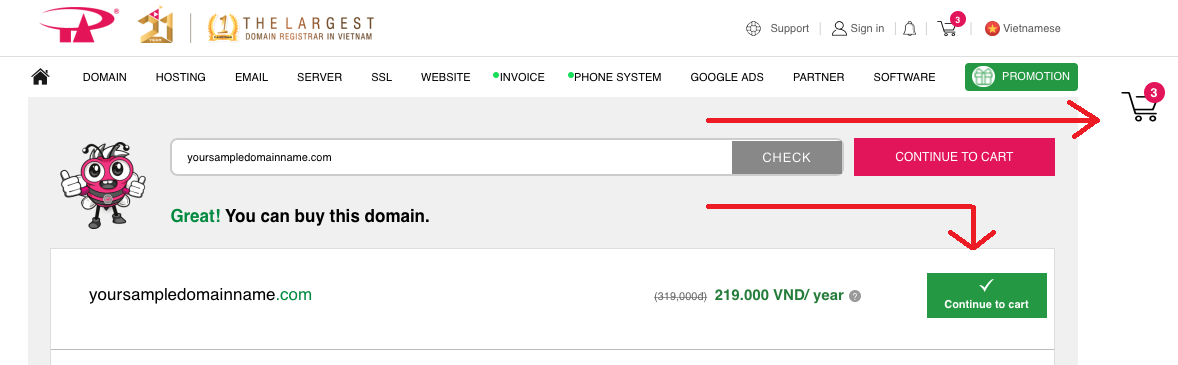Click the Sign in user icon
The height and width of the screenshot is (365, 1178).
[x=839, y=29]
